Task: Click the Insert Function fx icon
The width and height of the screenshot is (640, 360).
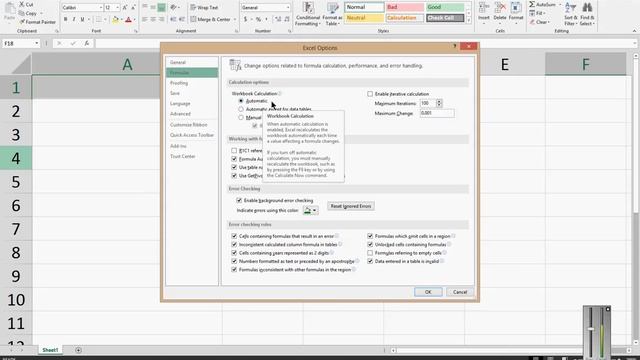Action: [87, 43]
